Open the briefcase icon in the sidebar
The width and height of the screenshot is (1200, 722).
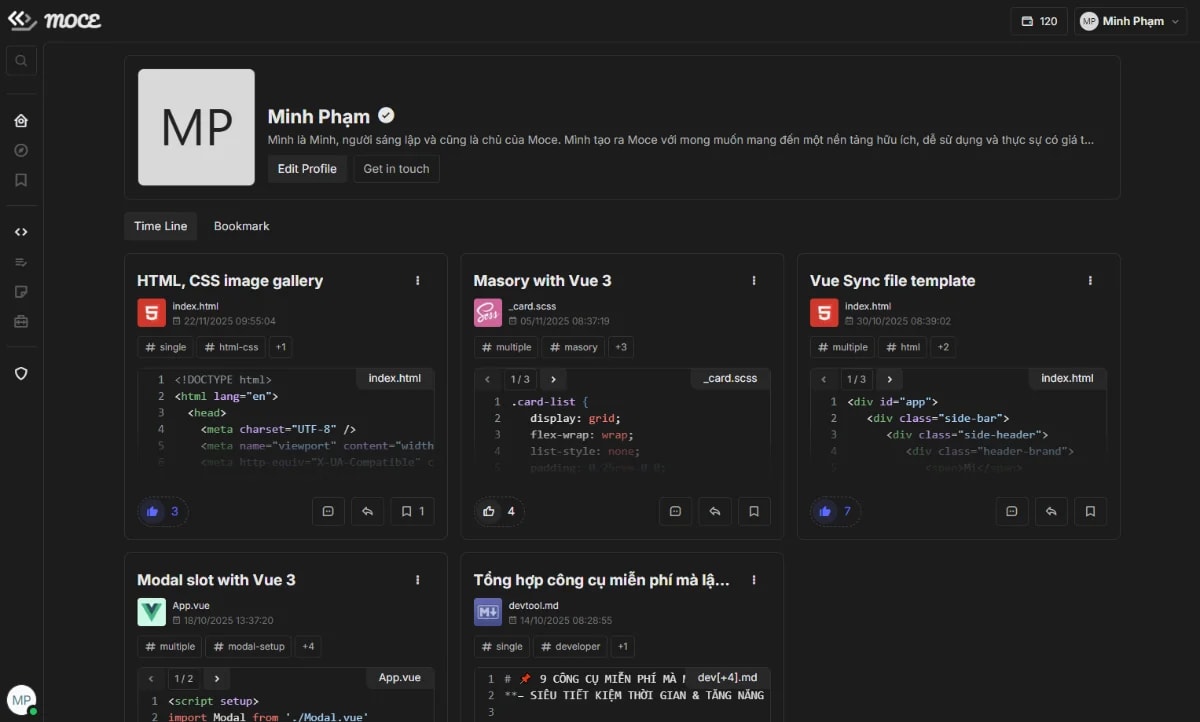(x=21, y=321)
